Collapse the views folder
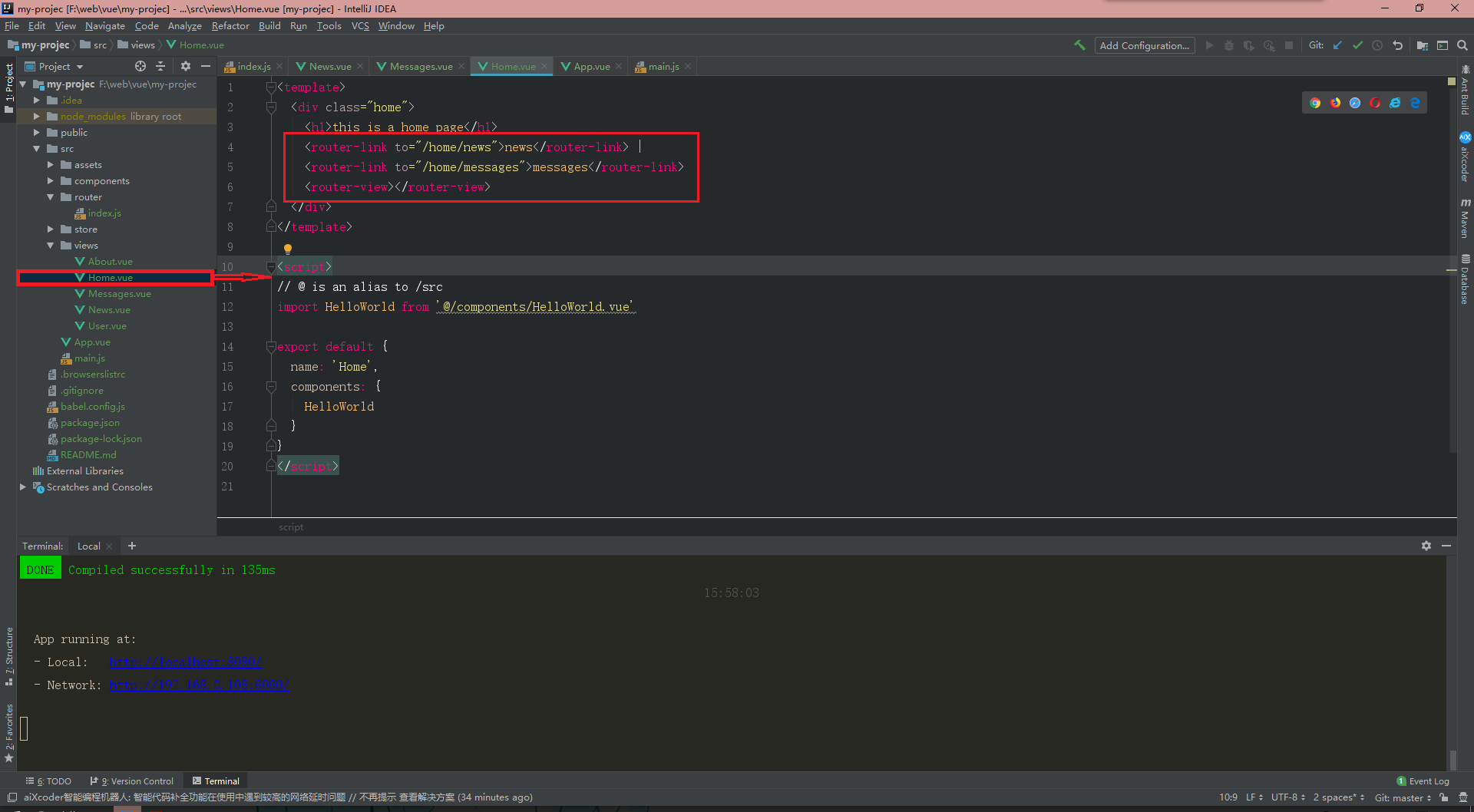This screenshot has height=812, width=1474. (50, 246)
